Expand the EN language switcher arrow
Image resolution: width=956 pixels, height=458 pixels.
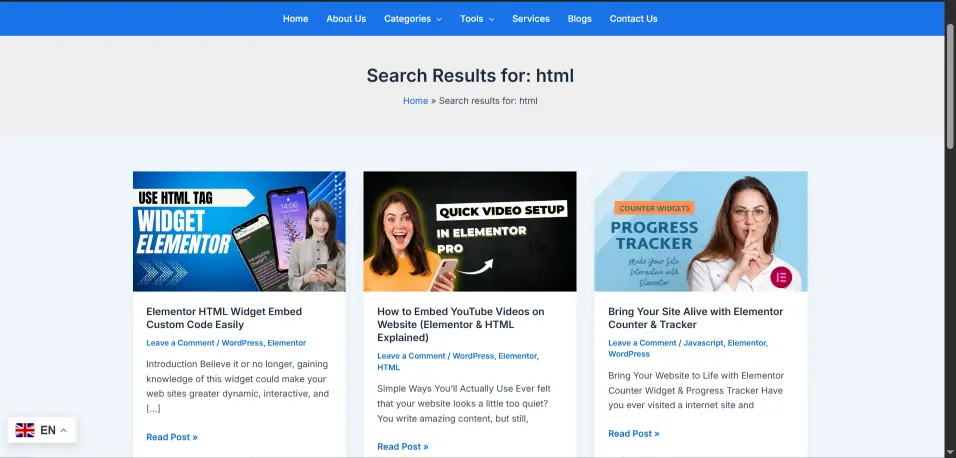(x=63, y=431)
